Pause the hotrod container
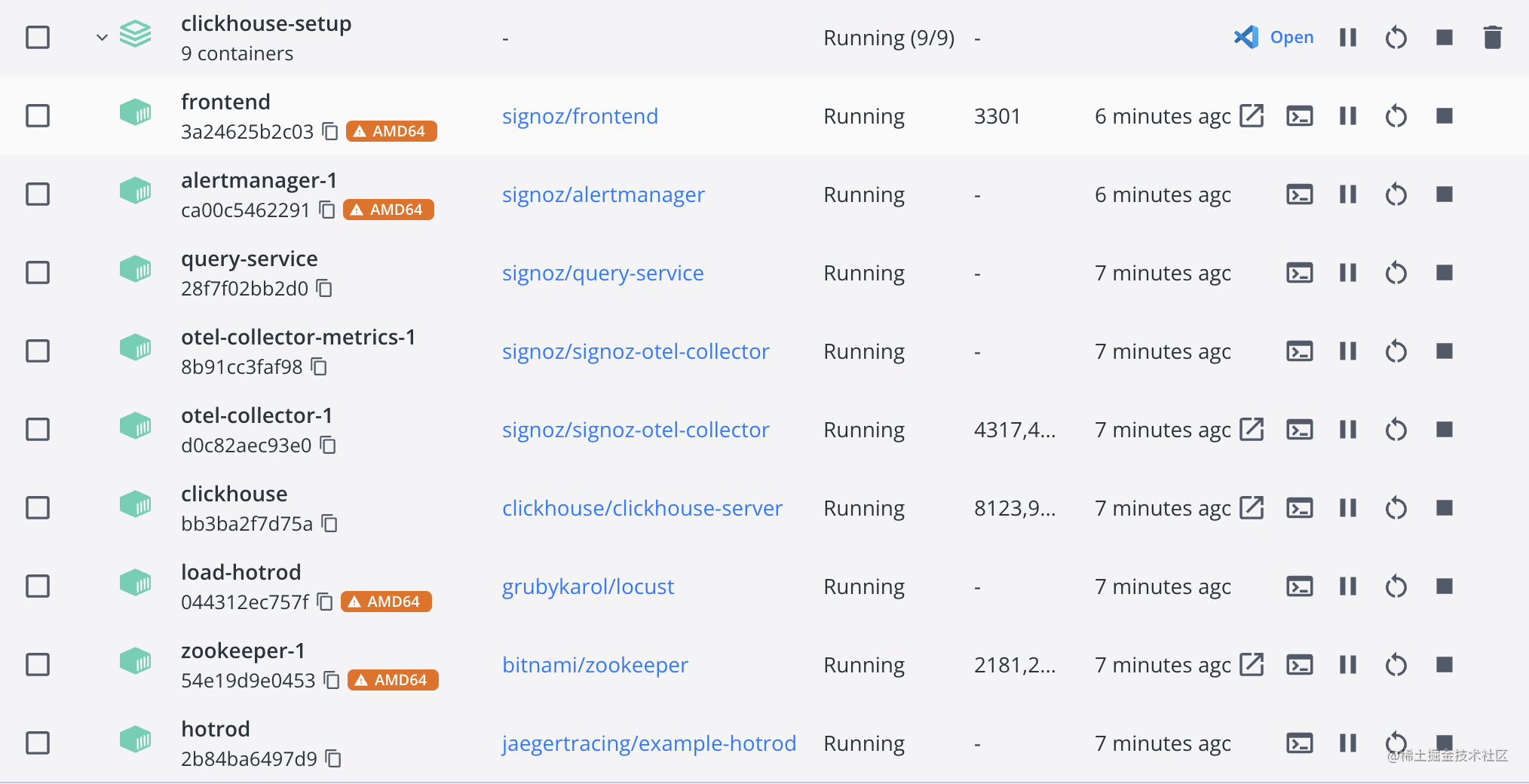 (1347, 743)
